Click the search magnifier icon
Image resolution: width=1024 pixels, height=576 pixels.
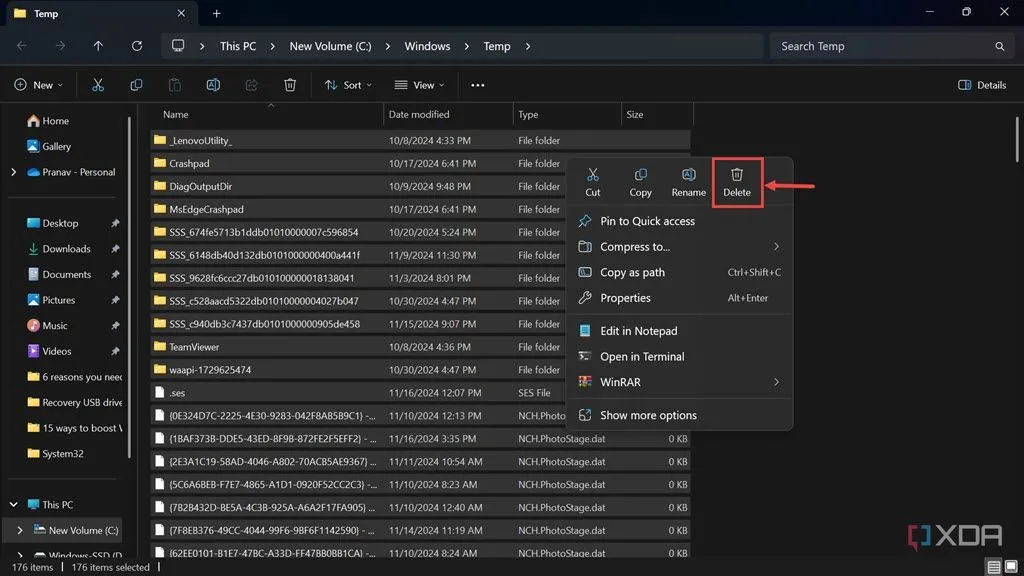coord(999,46)
